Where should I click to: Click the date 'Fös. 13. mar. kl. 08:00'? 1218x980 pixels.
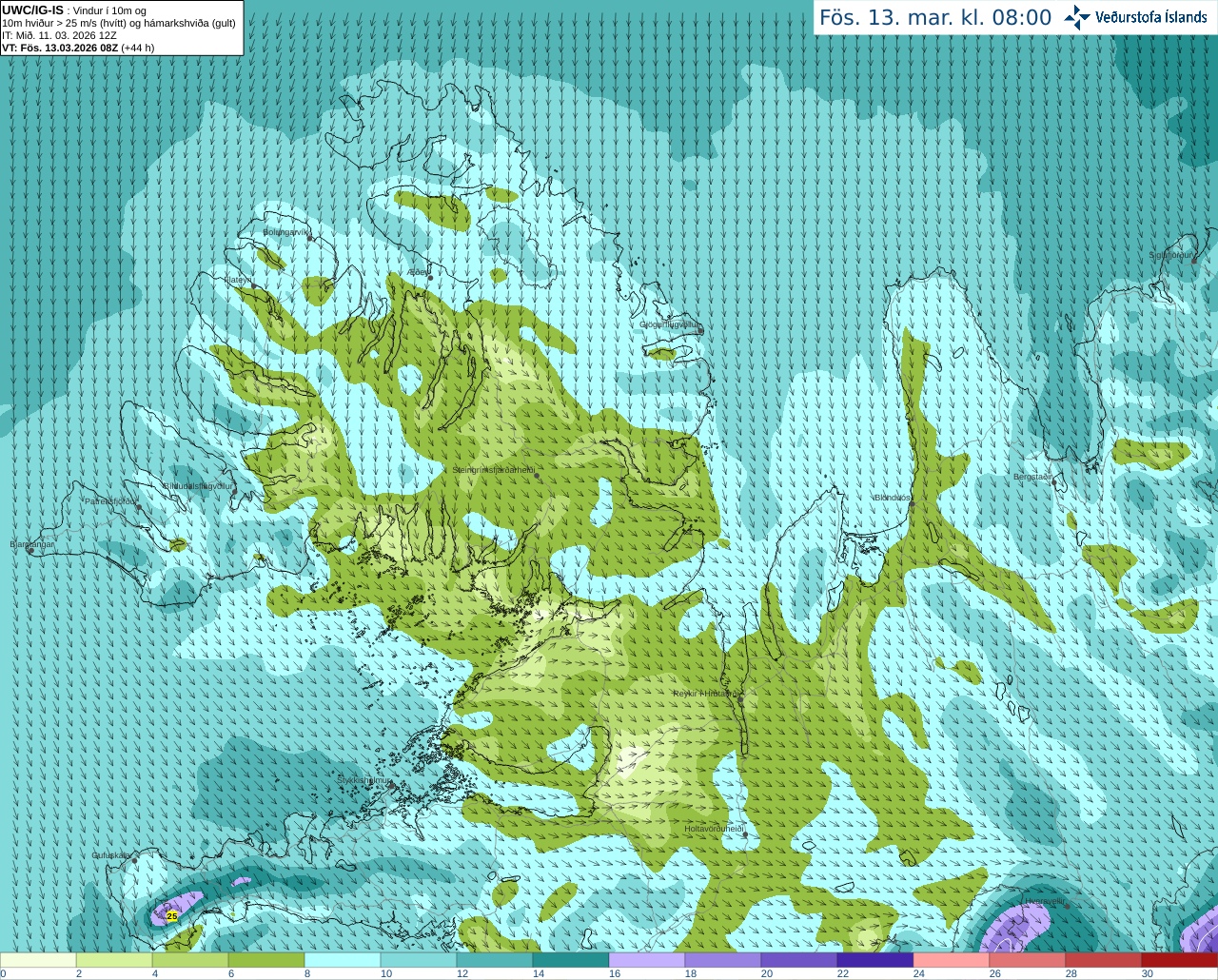[935, 17]
